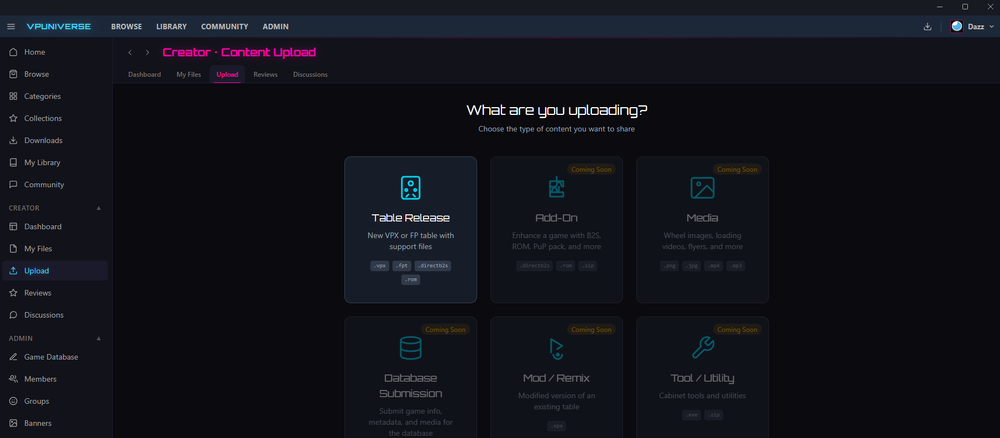
Task: Click the Categories grid icon
Action: point(13,96)
